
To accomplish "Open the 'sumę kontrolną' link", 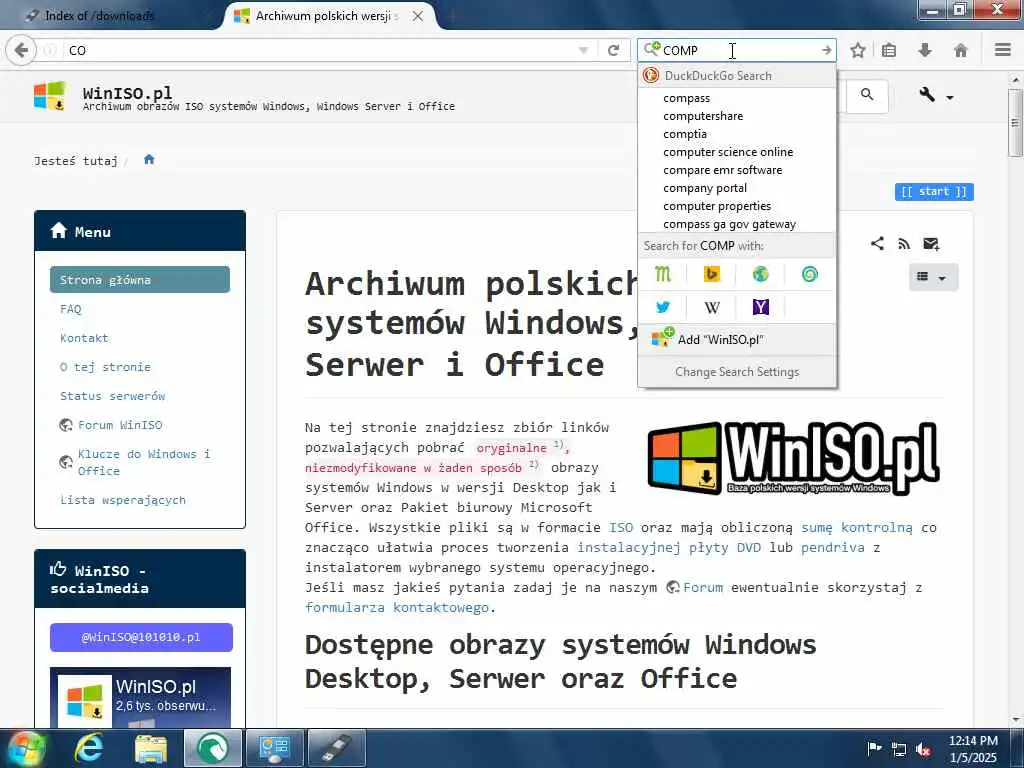I will (x=857, y=528).
